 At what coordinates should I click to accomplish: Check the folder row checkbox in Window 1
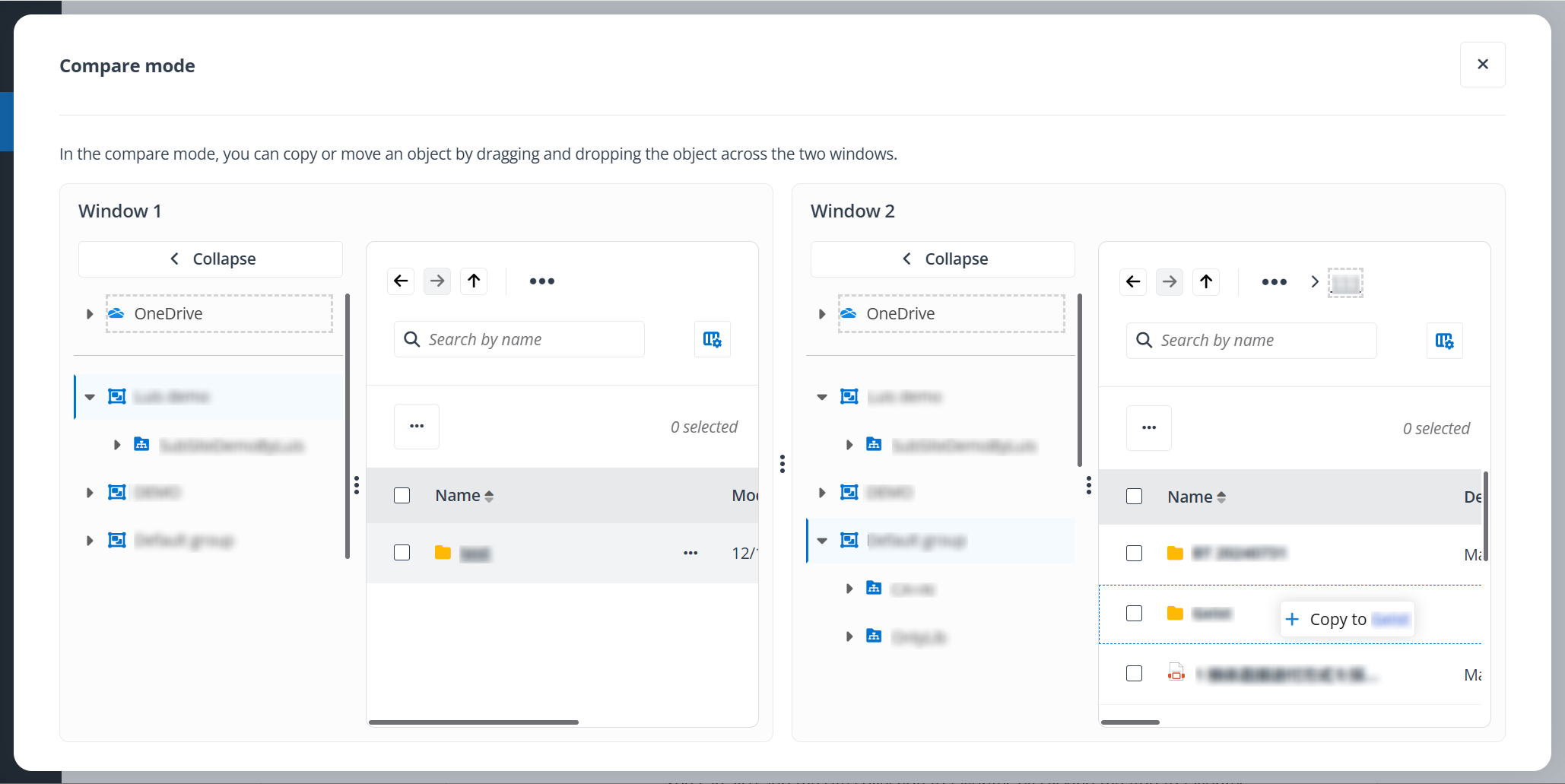(x=402, y=553)
